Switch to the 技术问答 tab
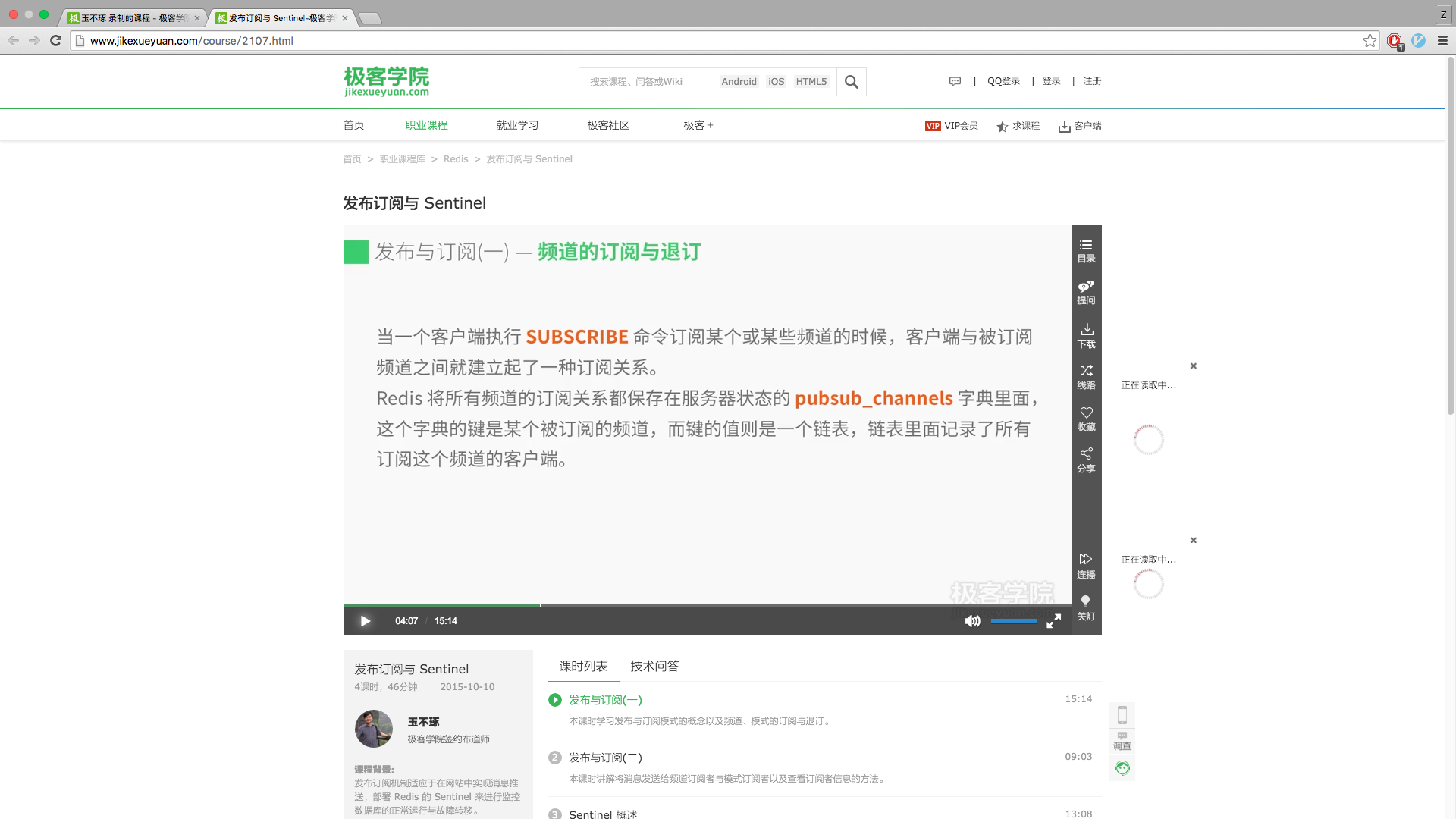 tap(654, 666)
